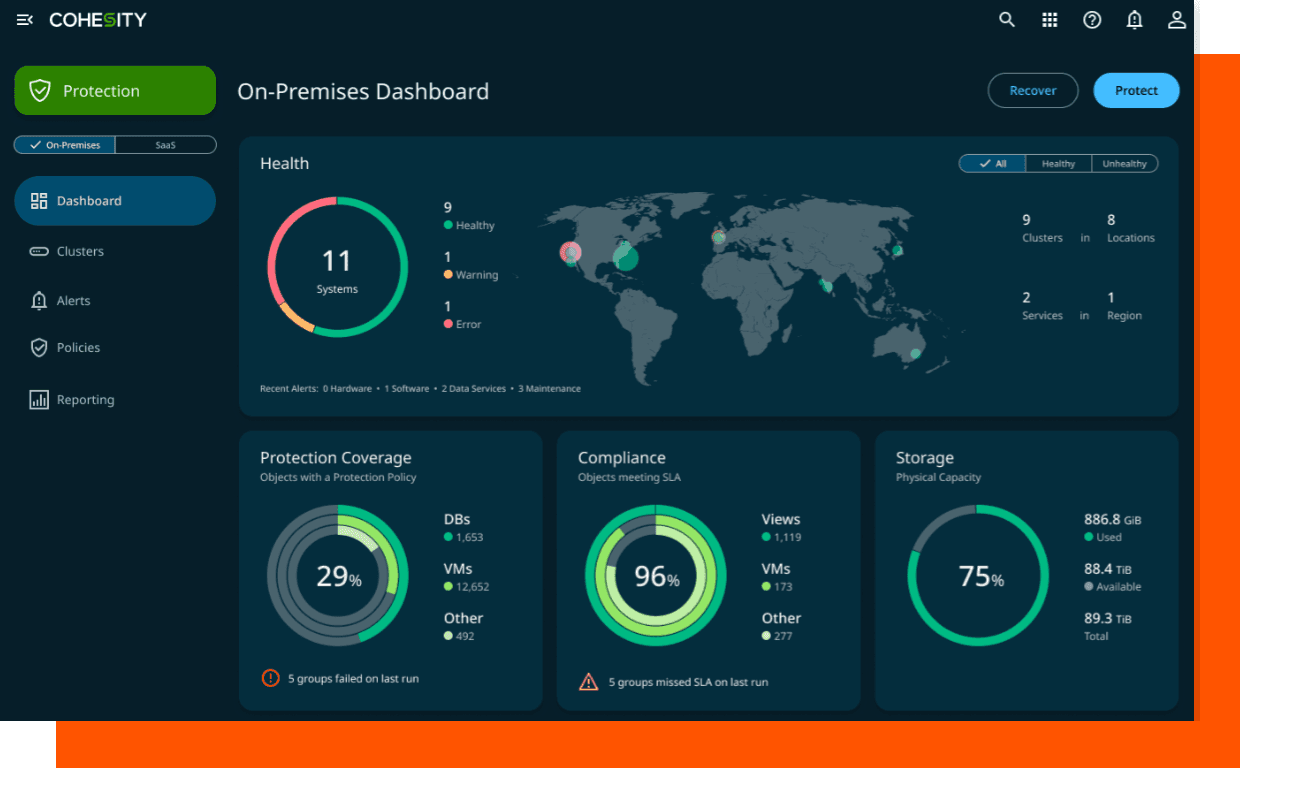Open the user profile icon

[1177, 20]
